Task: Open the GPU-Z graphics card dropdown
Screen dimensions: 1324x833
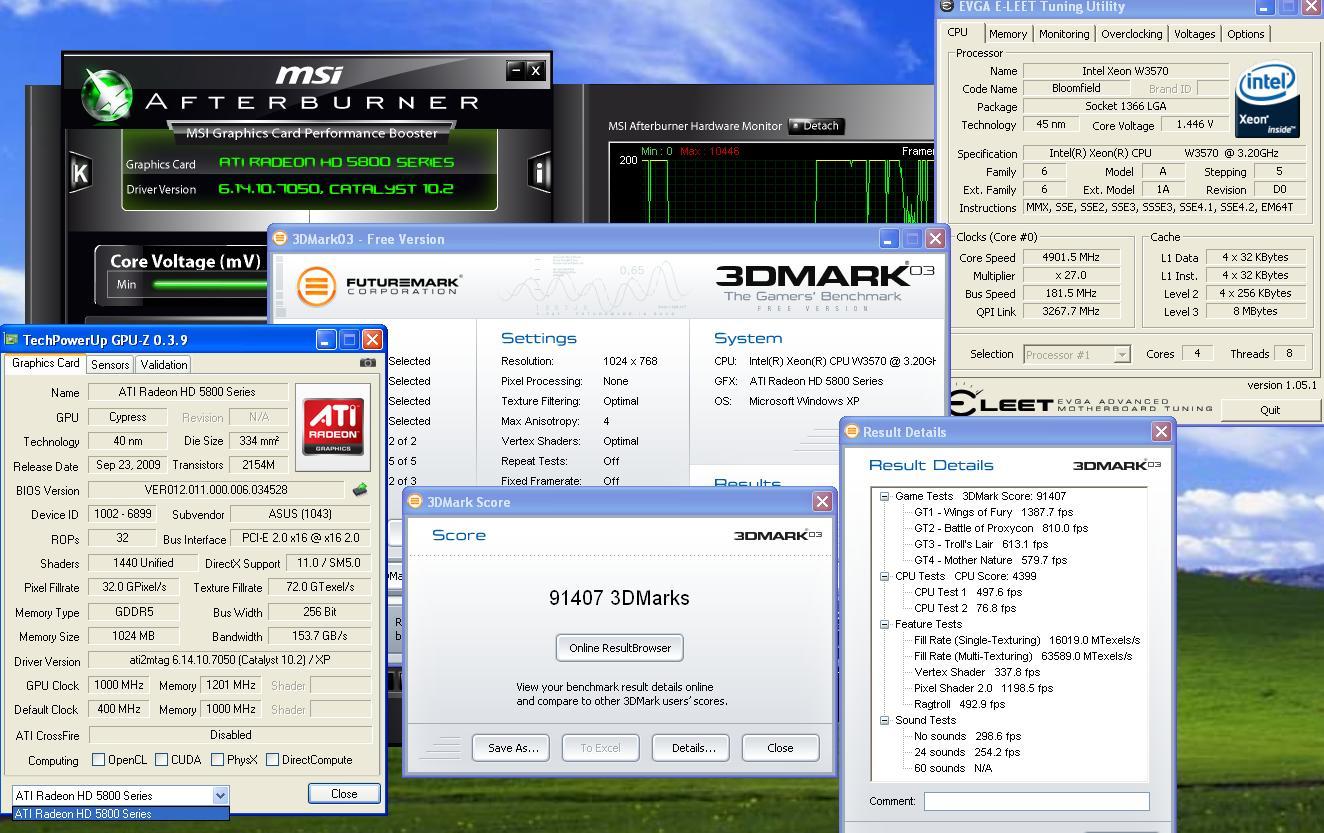Action: (x=220, y=795)
